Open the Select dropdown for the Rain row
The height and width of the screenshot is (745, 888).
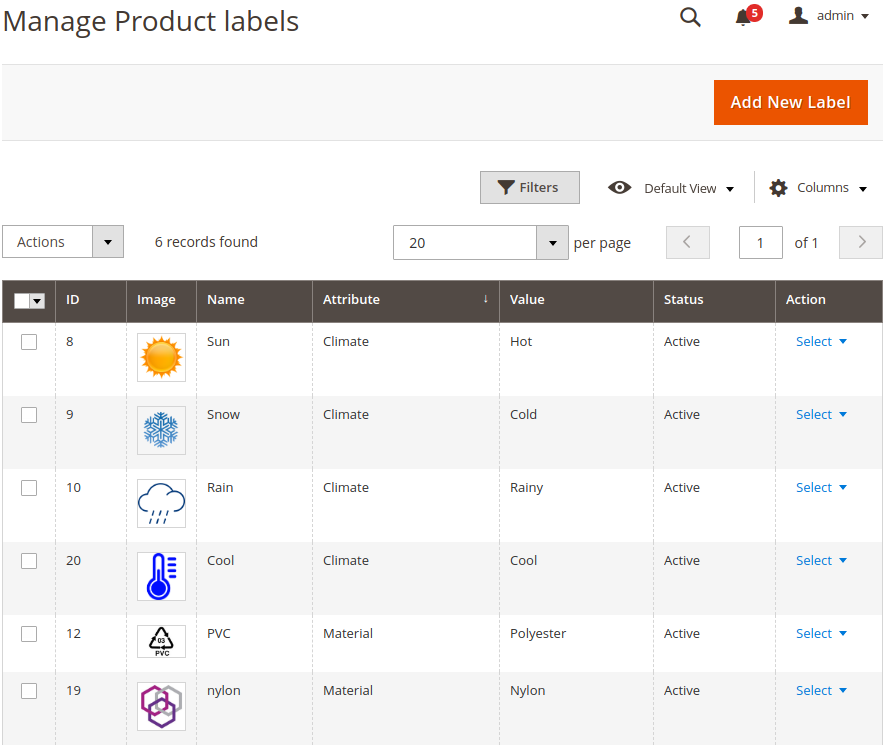(x=820, y=487)
